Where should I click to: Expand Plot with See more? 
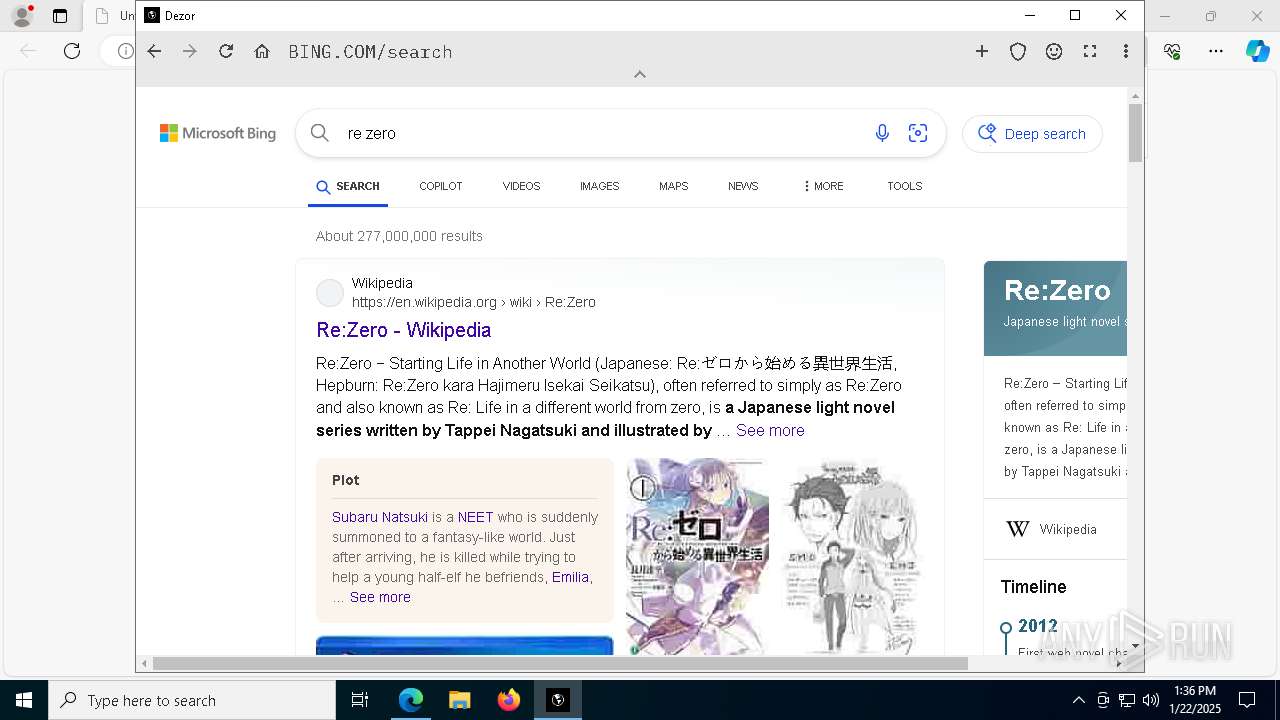[380, 597]
